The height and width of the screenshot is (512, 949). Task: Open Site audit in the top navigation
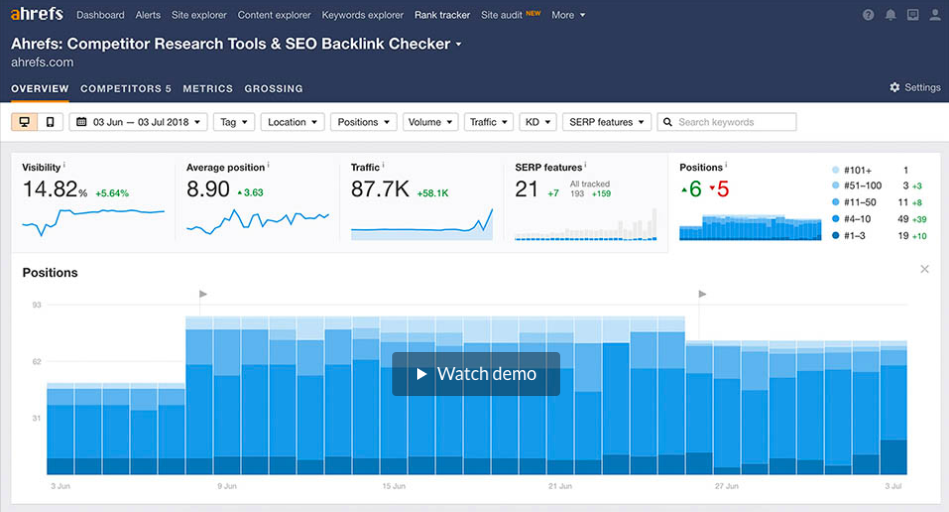(501, 15)
